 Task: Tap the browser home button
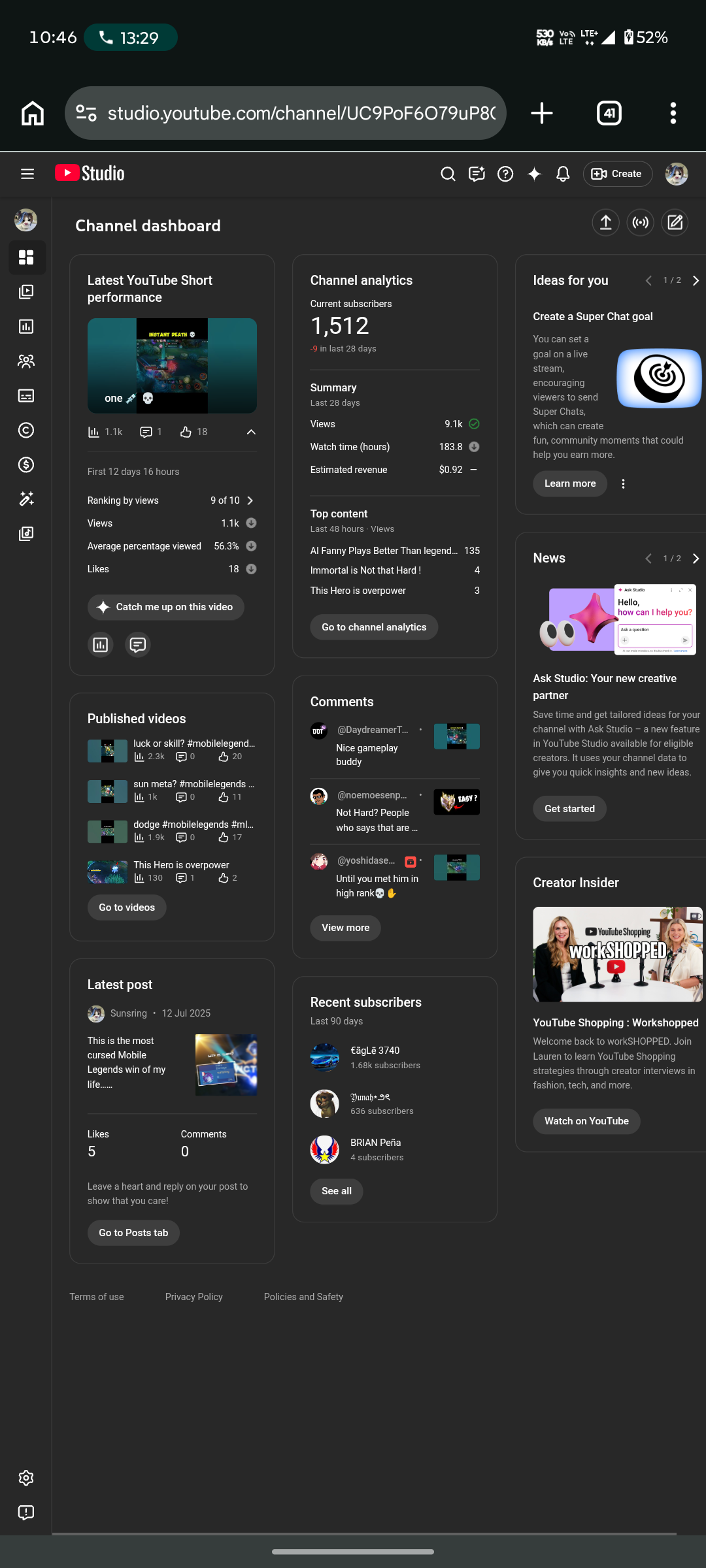(32, 113)
